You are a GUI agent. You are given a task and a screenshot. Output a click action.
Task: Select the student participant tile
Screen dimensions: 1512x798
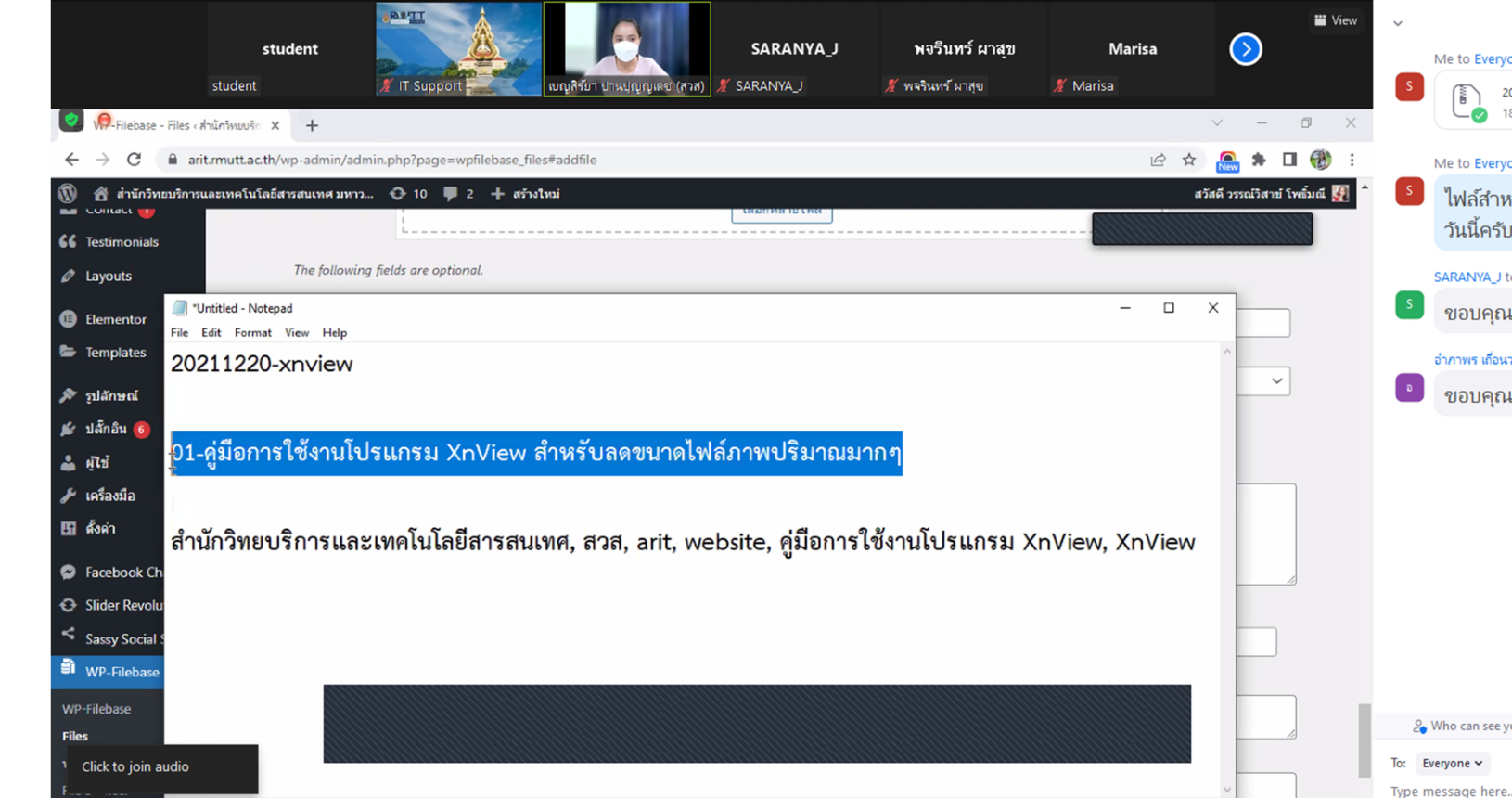pyautogui.click(x=290, y=48)
